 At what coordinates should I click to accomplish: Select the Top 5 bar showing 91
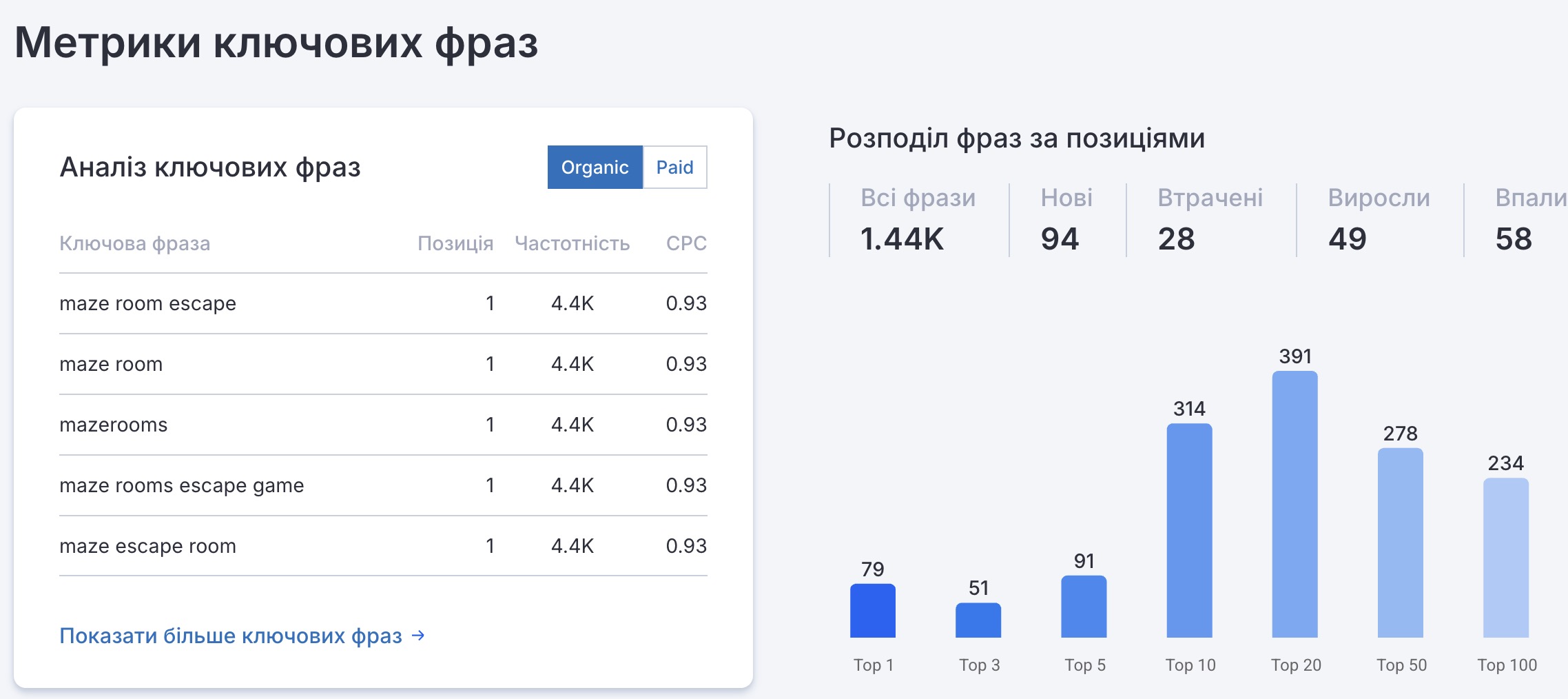[x=1084, y=607]
